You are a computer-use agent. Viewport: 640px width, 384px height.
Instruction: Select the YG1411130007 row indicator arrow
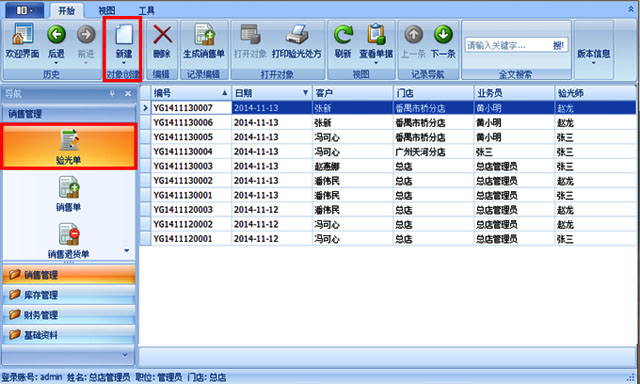145,108
